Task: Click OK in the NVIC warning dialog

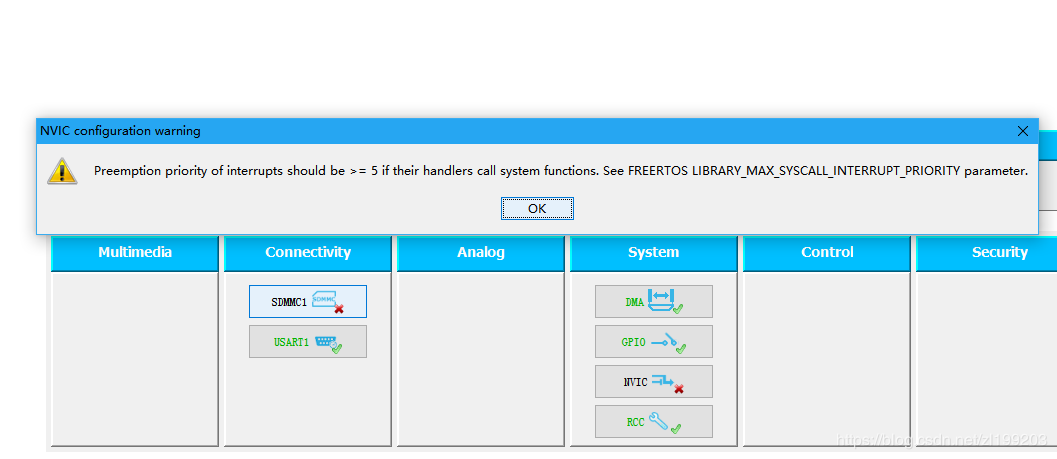Action: click(x=537, y=208)
